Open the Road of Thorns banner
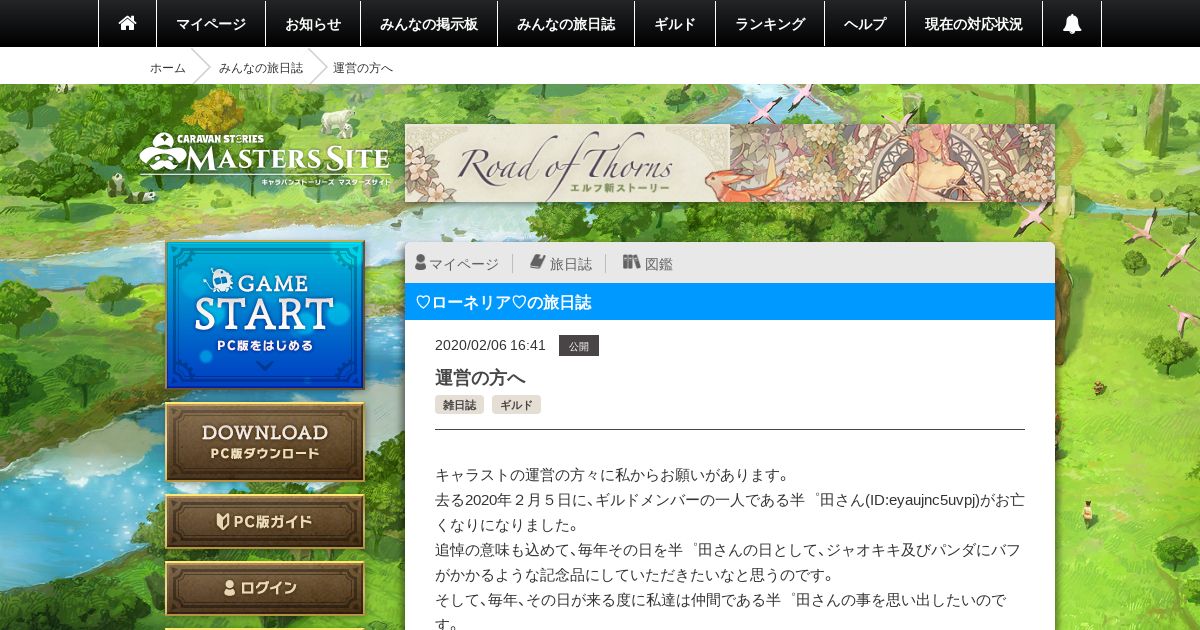Viewport: 1200px width, 630px height. point(730,163)
